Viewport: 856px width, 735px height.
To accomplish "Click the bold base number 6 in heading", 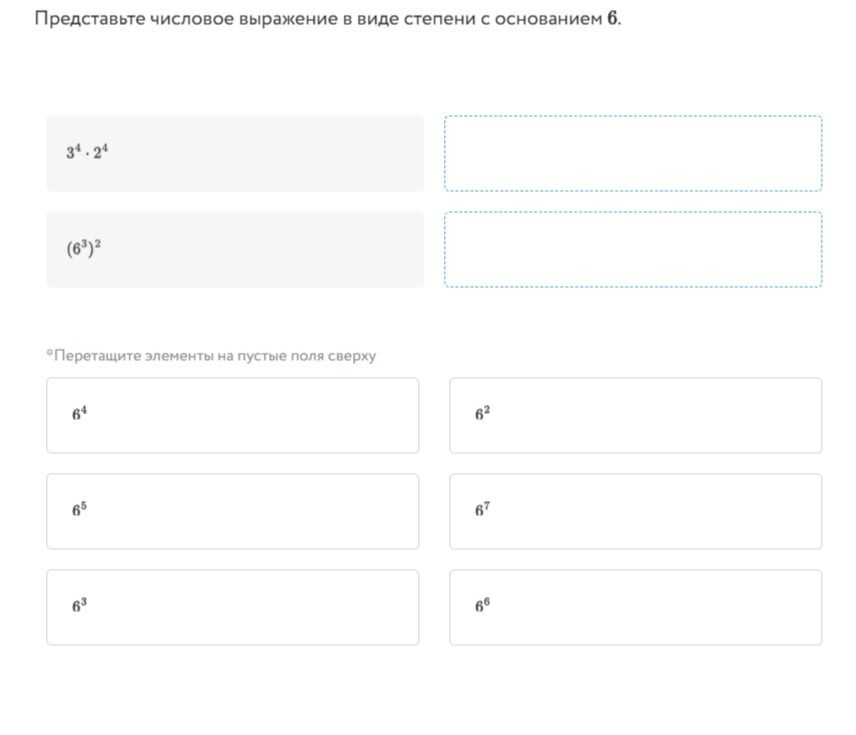I will (x=612, y=19).
